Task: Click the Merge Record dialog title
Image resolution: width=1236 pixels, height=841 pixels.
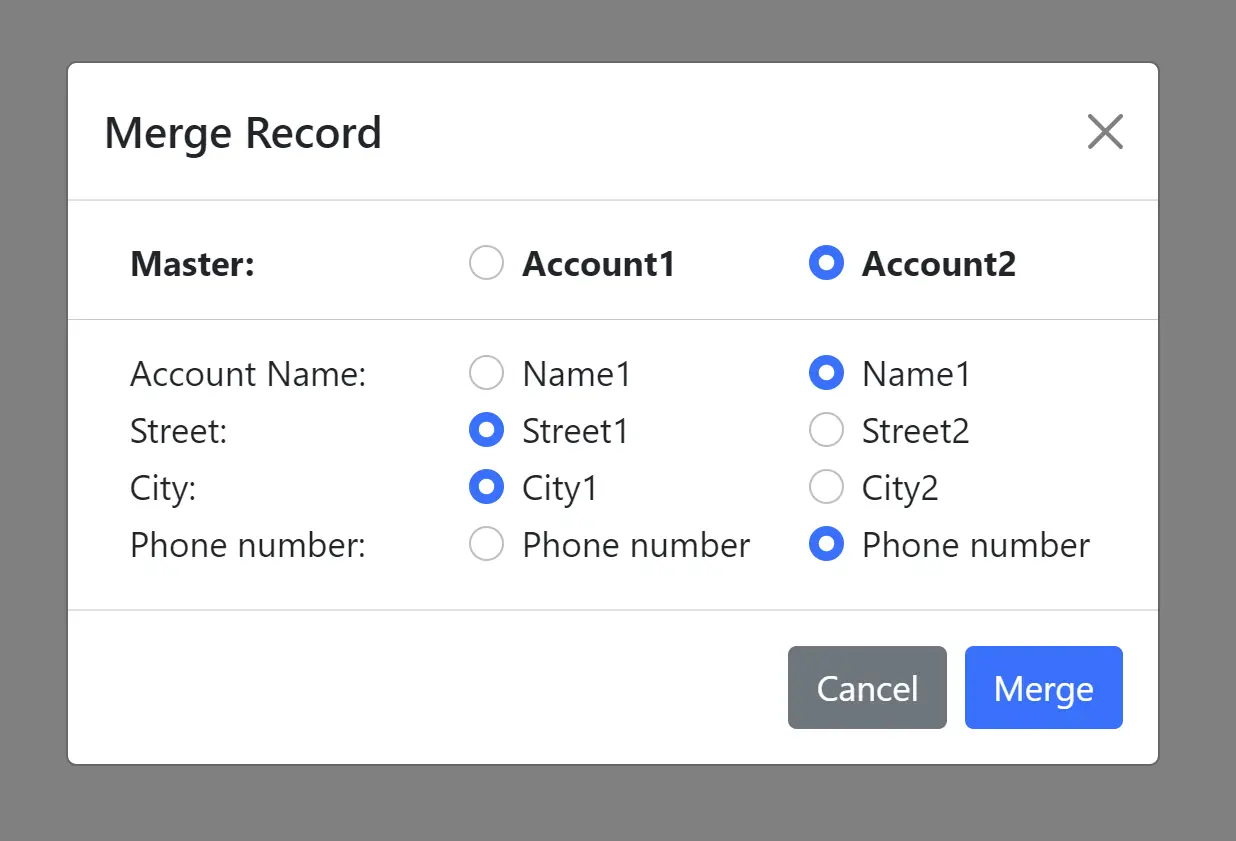Action: [243, 132]
